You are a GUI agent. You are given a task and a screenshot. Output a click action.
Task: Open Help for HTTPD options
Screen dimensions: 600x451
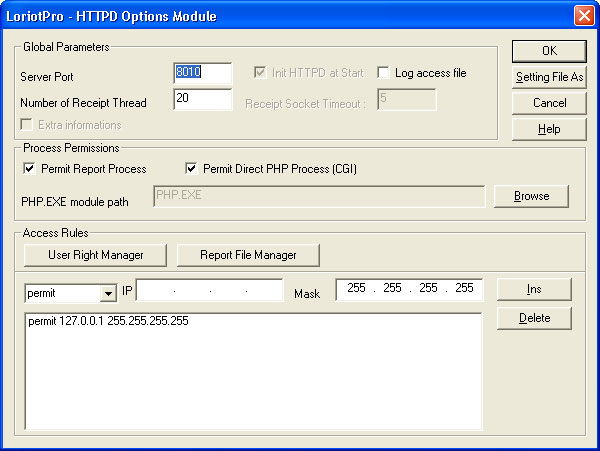coord(548,129)
